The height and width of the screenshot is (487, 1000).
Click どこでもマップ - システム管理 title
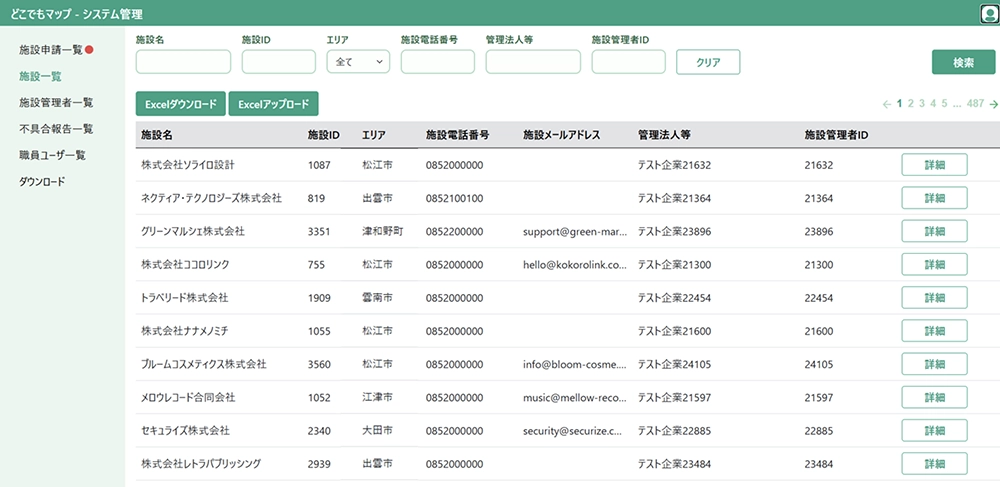pyautogui.click(x=77, y=13)
